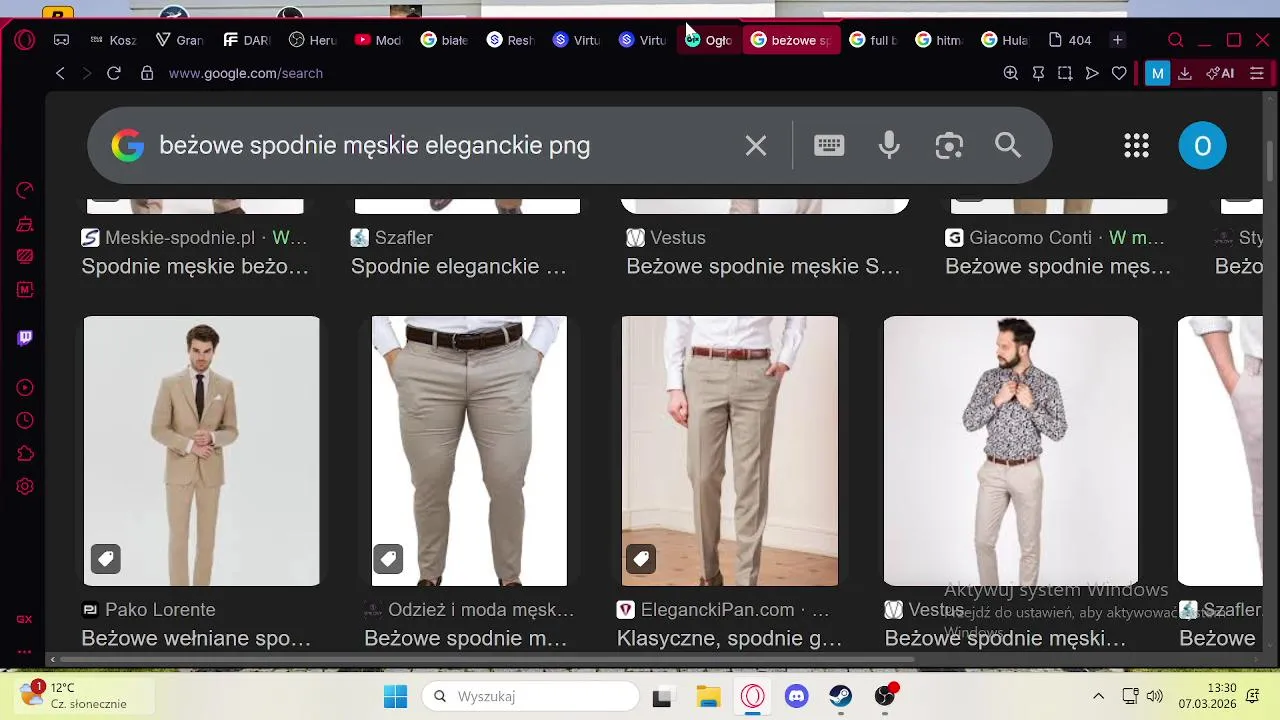Click the Google logo in search bar
Image resolution: width=1280 pixels, height=720 pixels.
(x=127, y=146)
